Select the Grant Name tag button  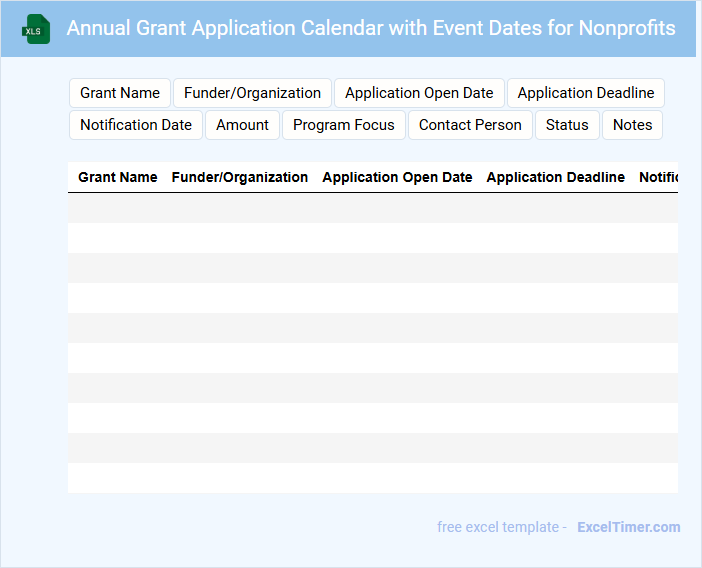[x=120, y=93]
